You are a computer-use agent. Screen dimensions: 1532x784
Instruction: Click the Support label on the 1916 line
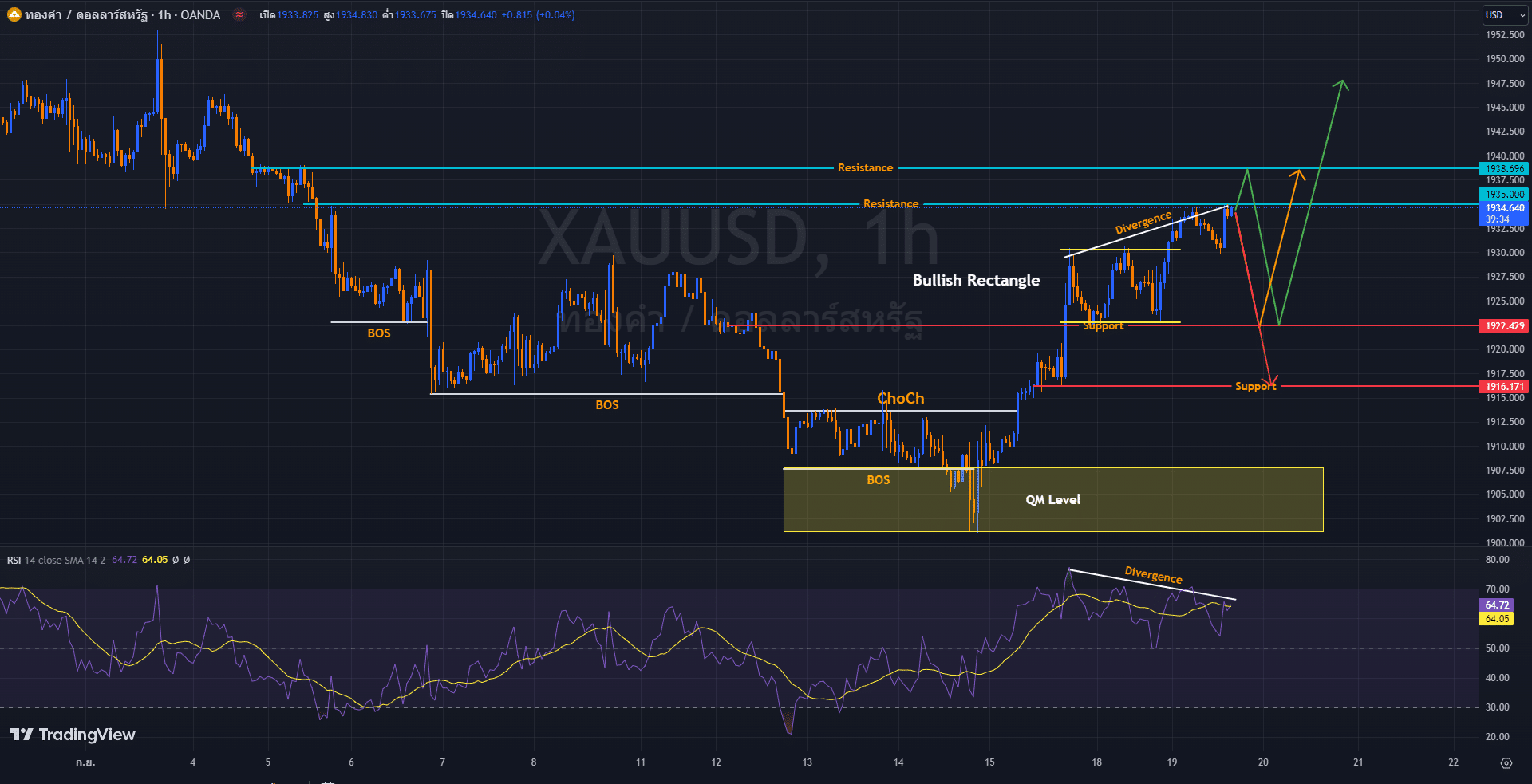coord(1255,387)
